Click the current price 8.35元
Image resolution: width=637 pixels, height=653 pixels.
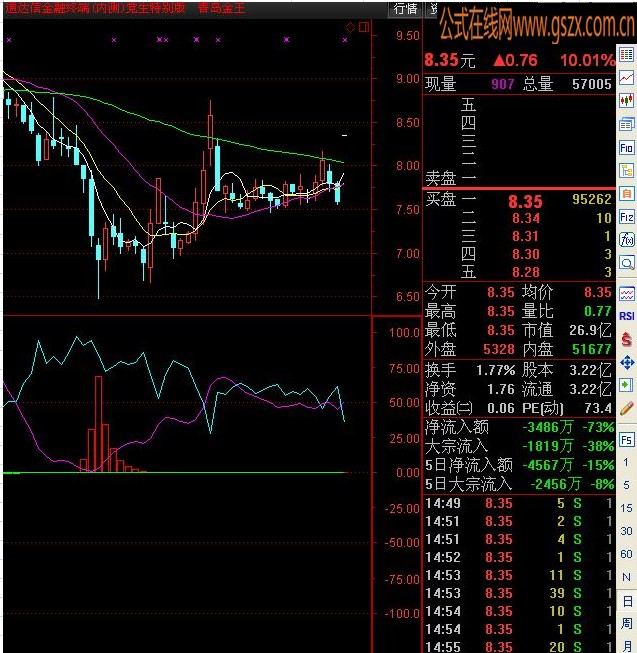point(450,60)
